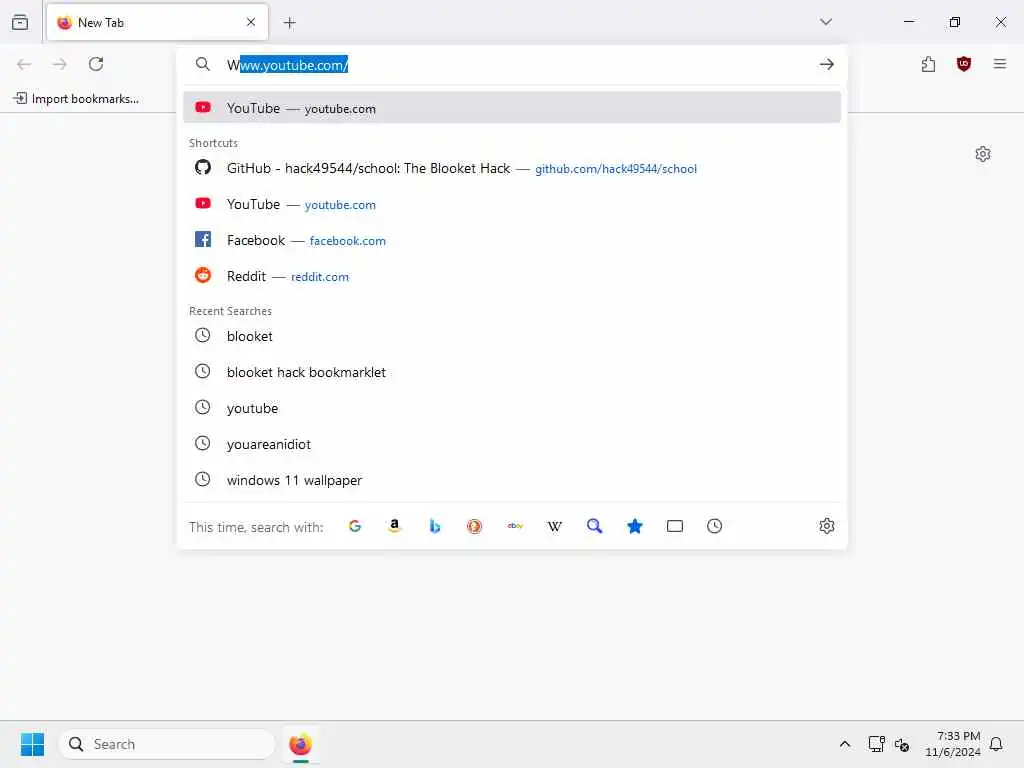Open search settings gear in dropdown
The image size is (1024, 768).
[x=827, y=526]
